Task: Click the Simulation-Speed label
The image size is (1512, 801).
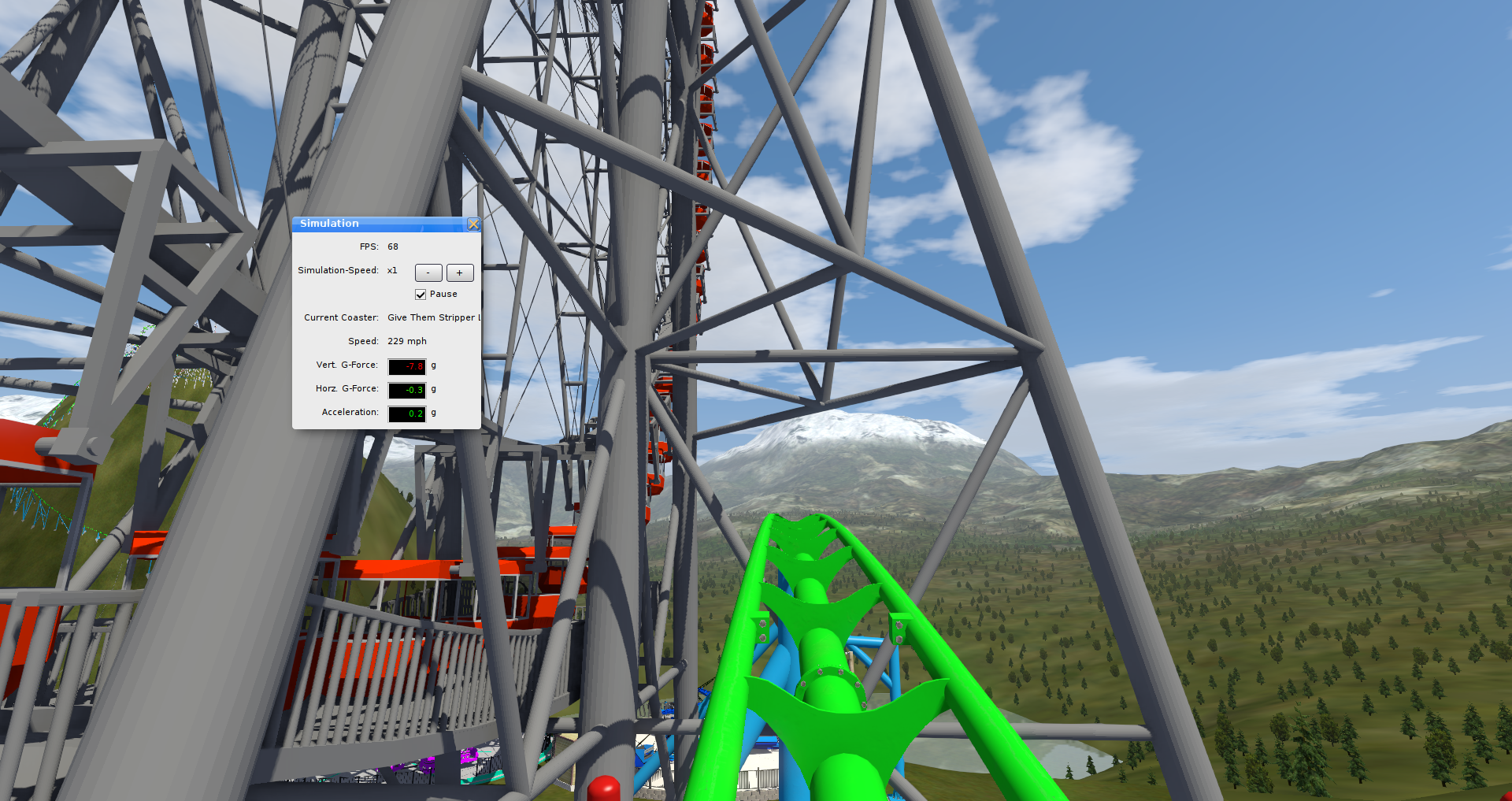Action: point(338,270)
